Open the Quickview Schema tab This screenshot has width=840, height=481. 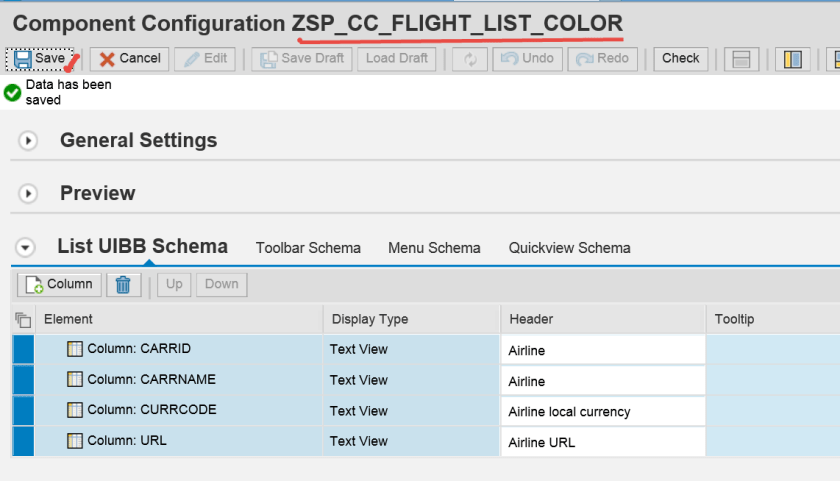click(x=569, y=248)
